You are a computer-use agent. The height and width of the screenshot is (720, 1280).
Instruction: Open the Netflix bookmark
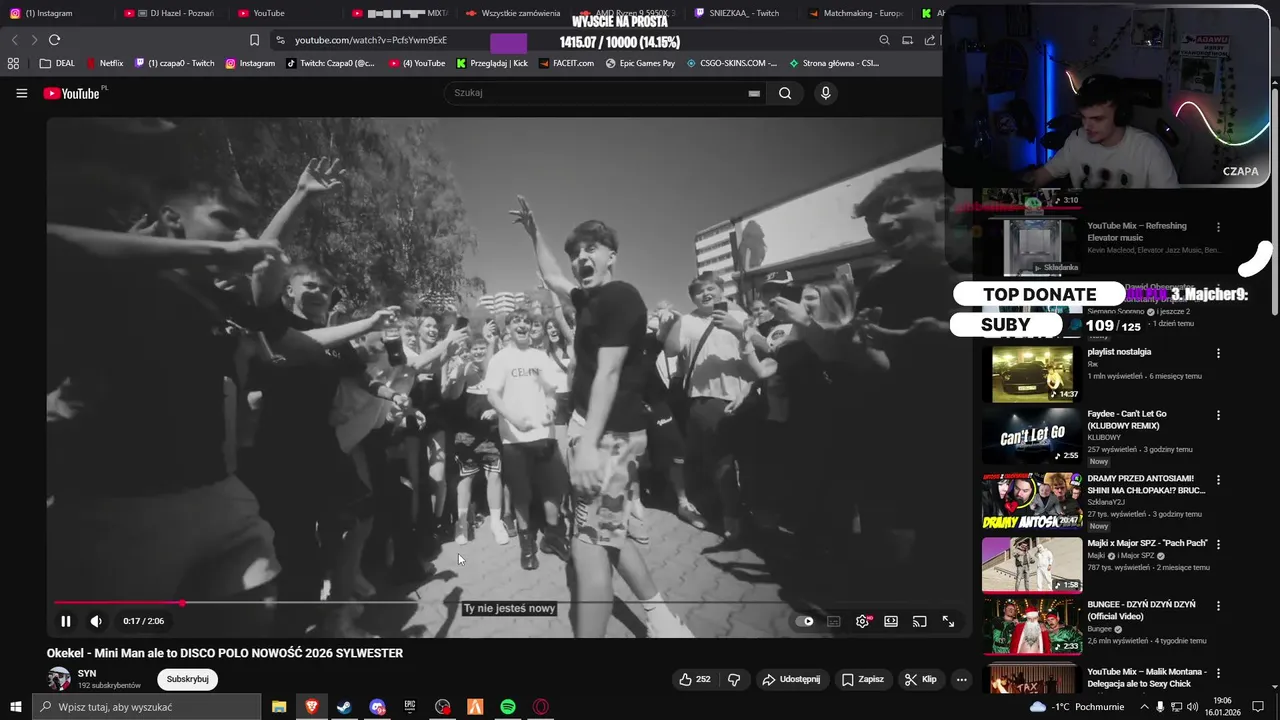105,63
